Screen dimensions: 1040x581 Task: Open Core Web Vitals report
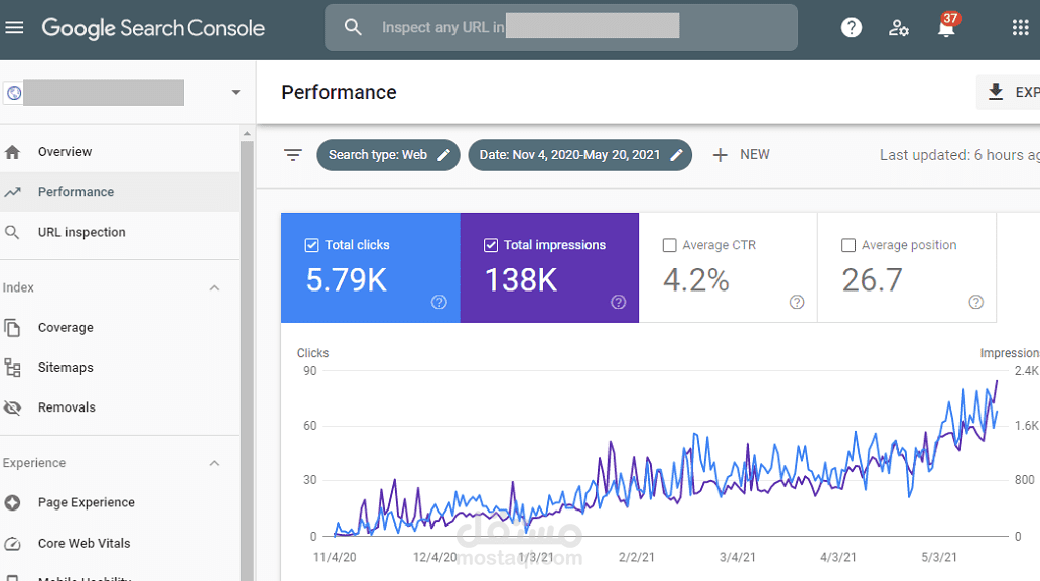coord(119,544)
